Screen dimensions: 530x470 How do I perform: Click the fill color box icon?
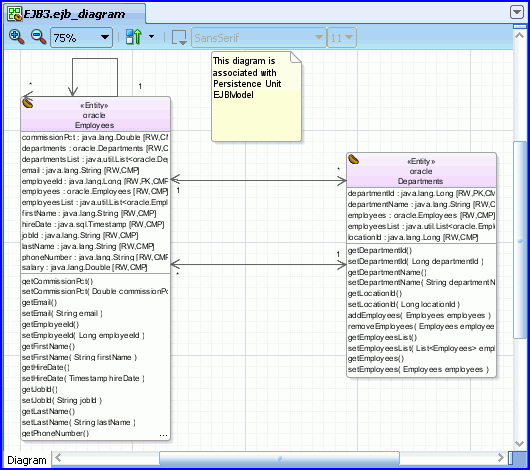[x=179, y=37]
